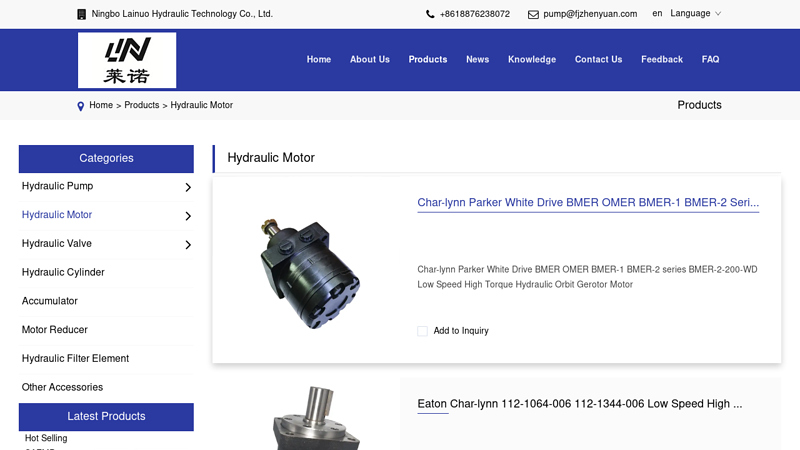
Task: Open Char-lynn Parker White Drive product title
Action: coord(588,203)
